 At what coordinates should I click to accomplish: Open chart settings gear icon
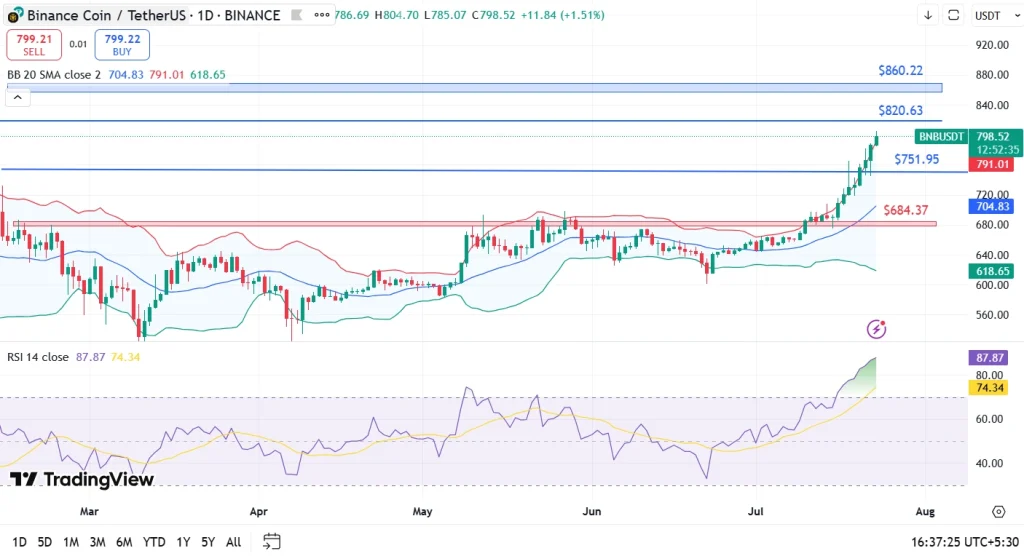[999, 512]
